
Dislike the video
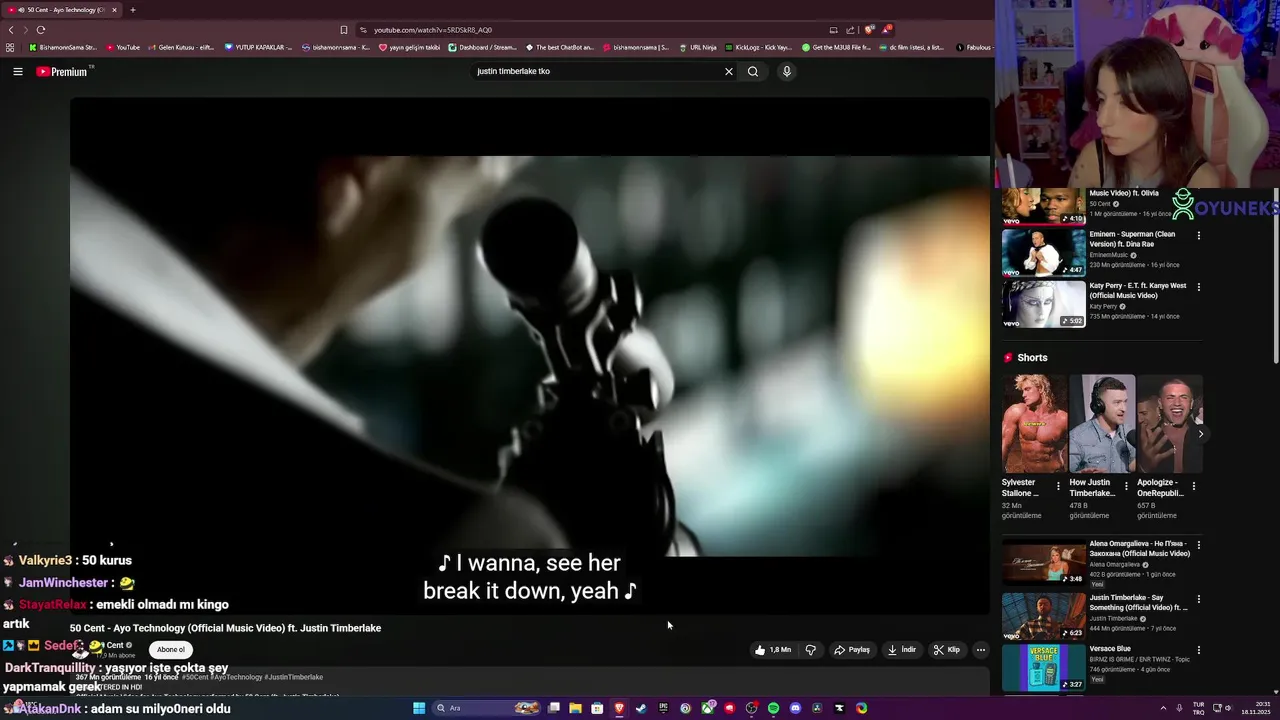811,650
